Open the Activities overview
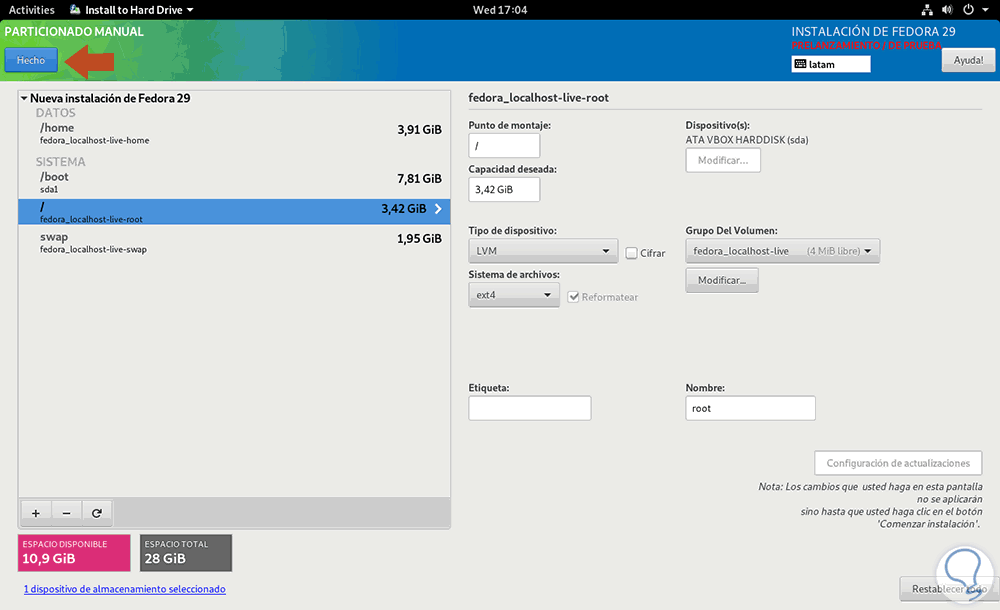This screenshot has width=1000, height=610. [x=31, y=10]
